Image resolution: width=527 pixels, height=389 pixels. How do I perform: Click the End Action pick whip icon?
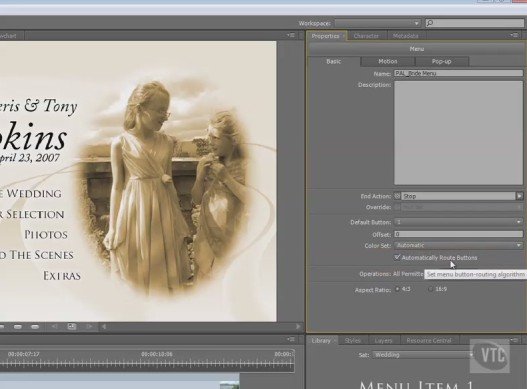[x=397, y=196]
